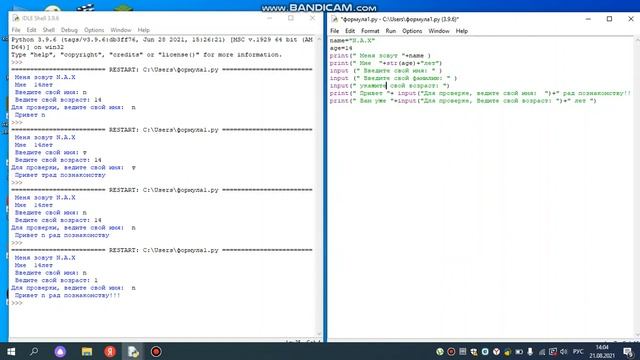Click the green tray icon
This screenshot has height=360, width=640.
pyautogui.click(x=440, y=351)
